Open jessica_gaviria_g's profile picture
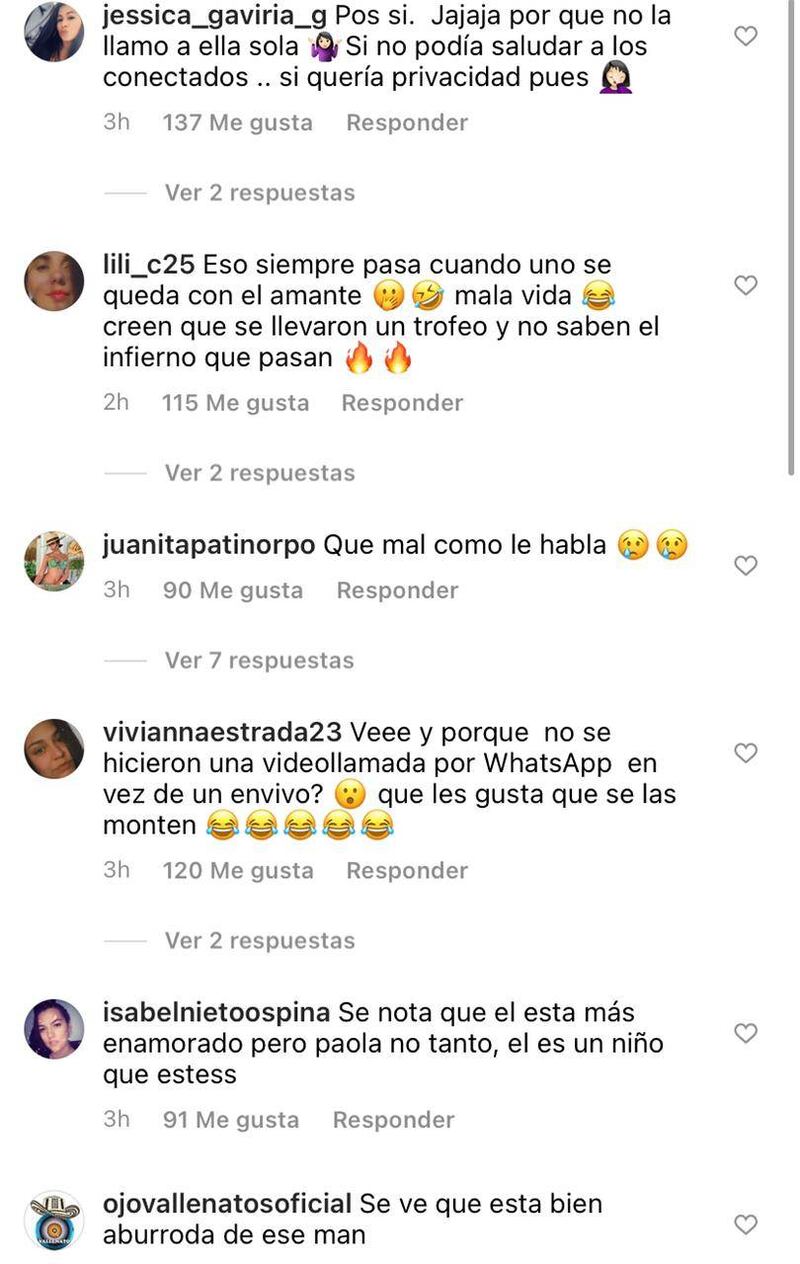 coord(54,32)
